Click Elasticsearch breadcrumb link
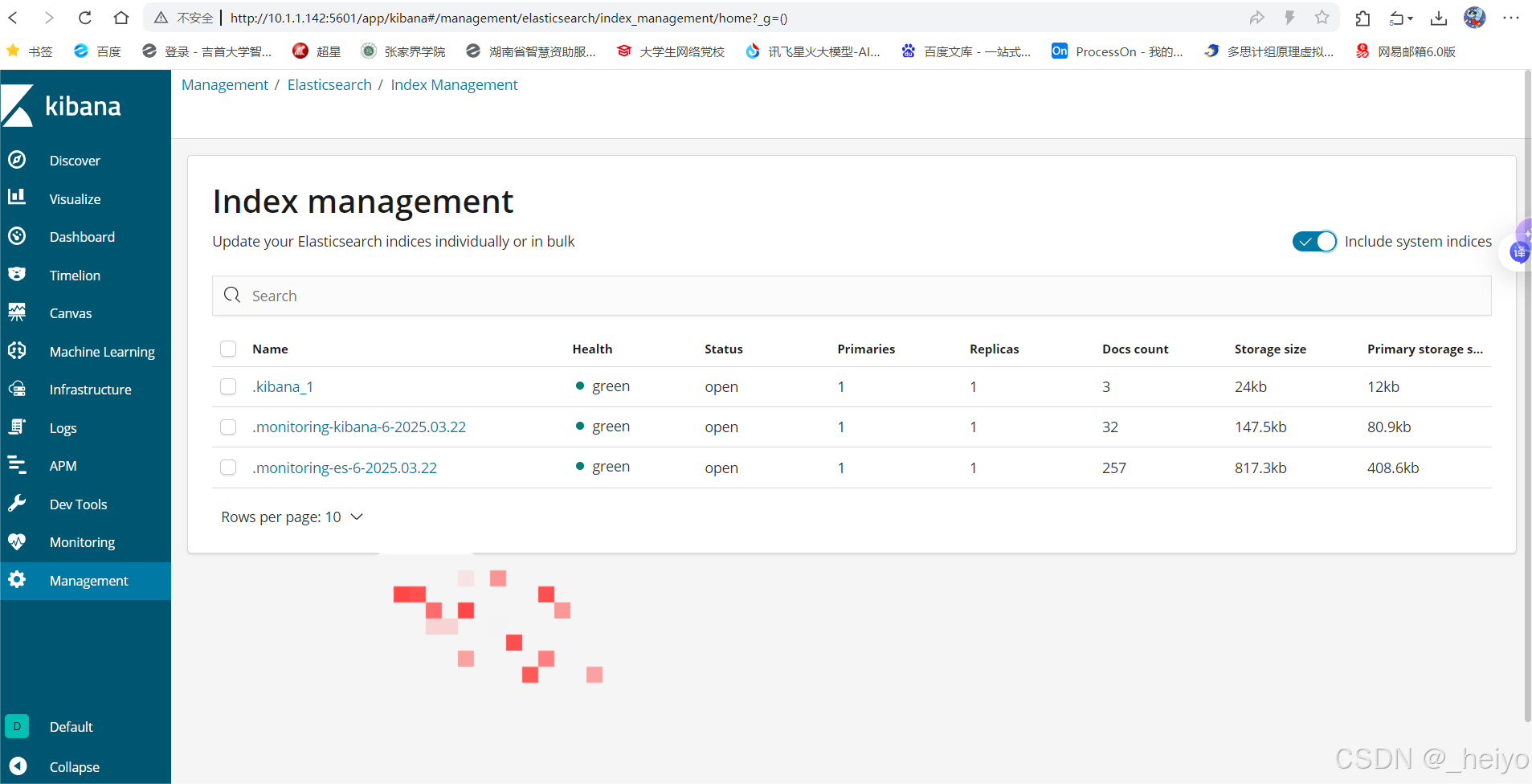This screenshot has height=784, width=1532. coord(329,84)
